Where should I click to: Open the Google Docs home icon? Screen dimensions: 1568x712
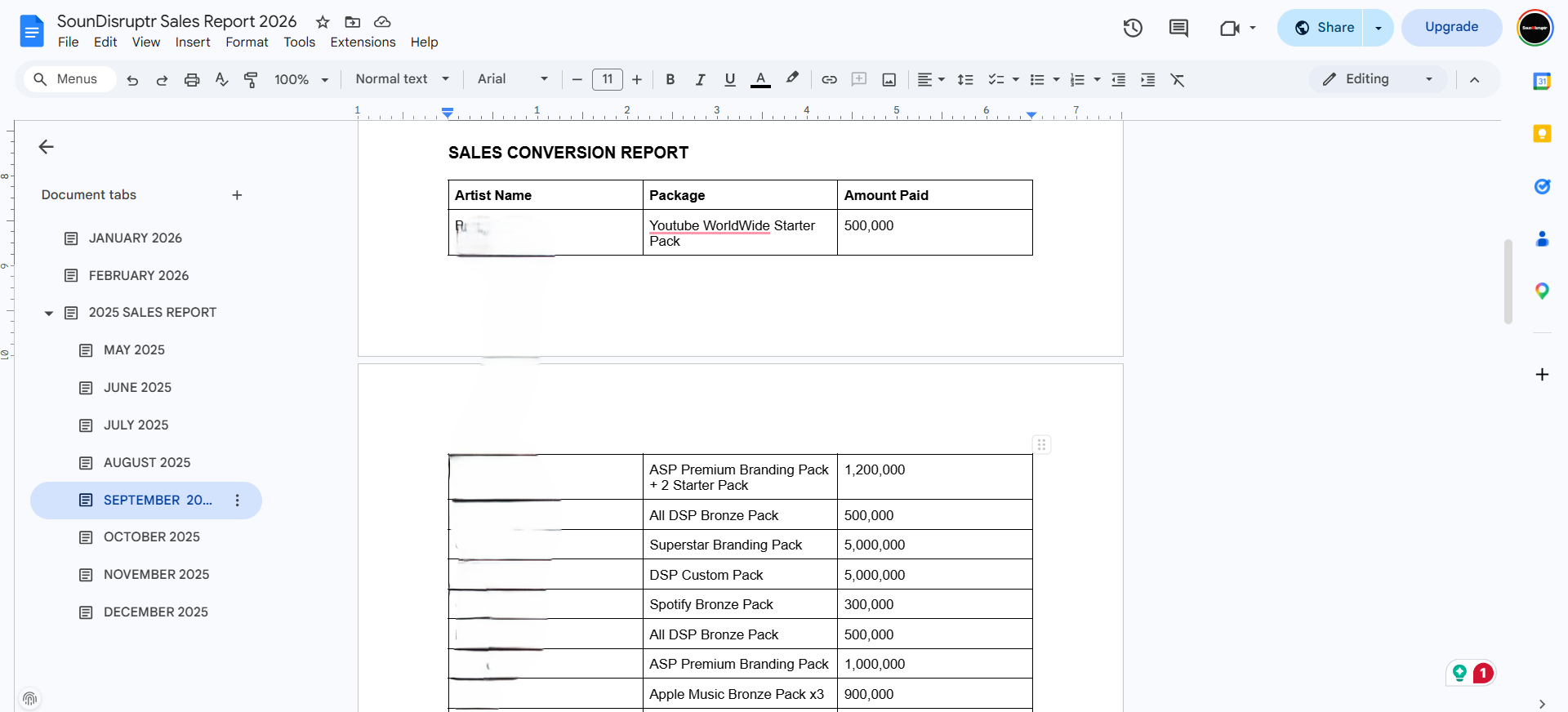[32, 31]
